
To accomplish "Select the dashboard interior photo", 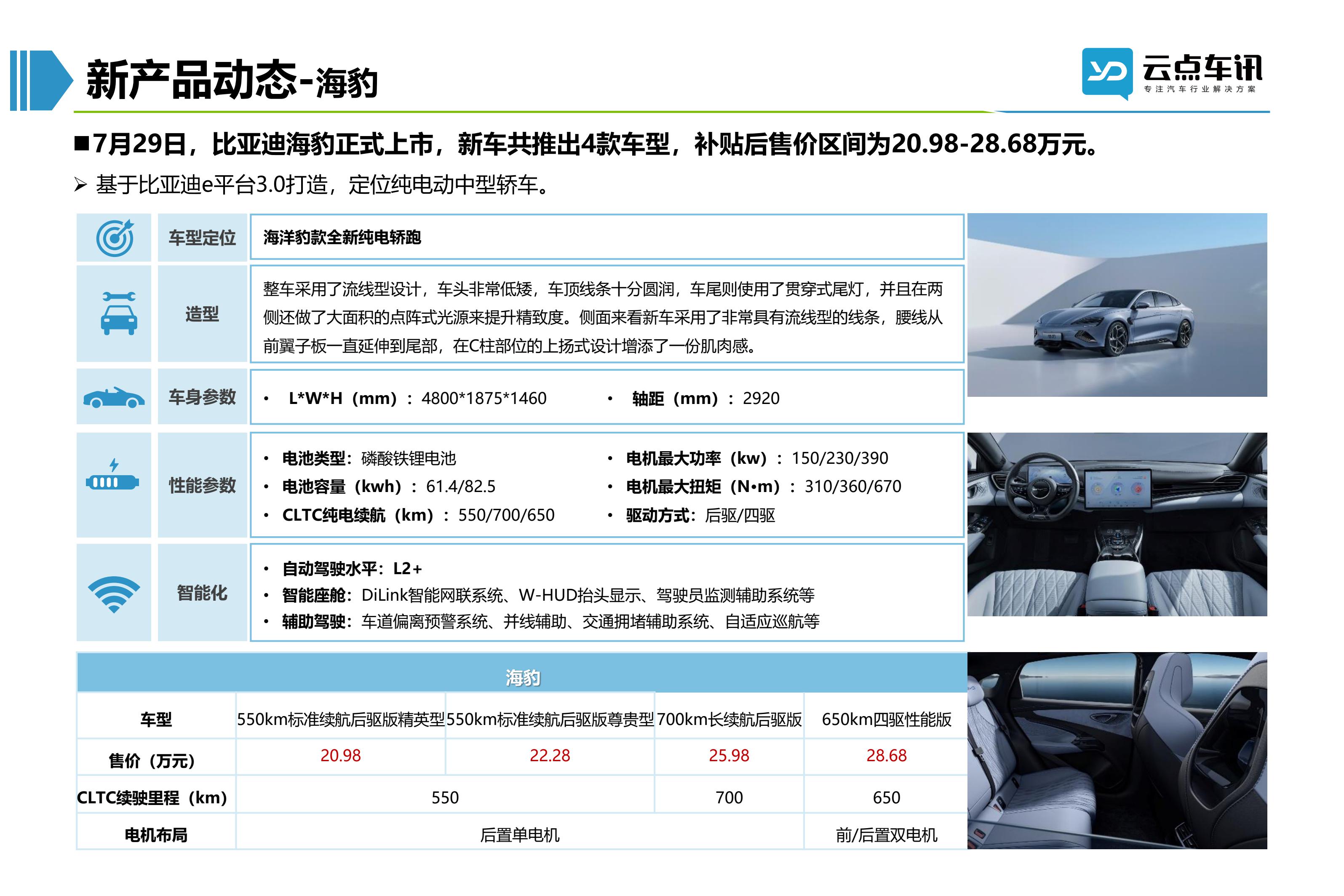I will tap(1117, 524).
